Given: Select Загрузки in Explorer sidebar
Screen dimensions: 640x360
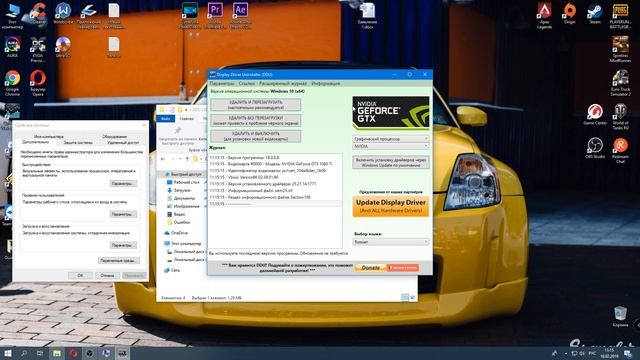Looking at the screenshot, I should [178, 190].
